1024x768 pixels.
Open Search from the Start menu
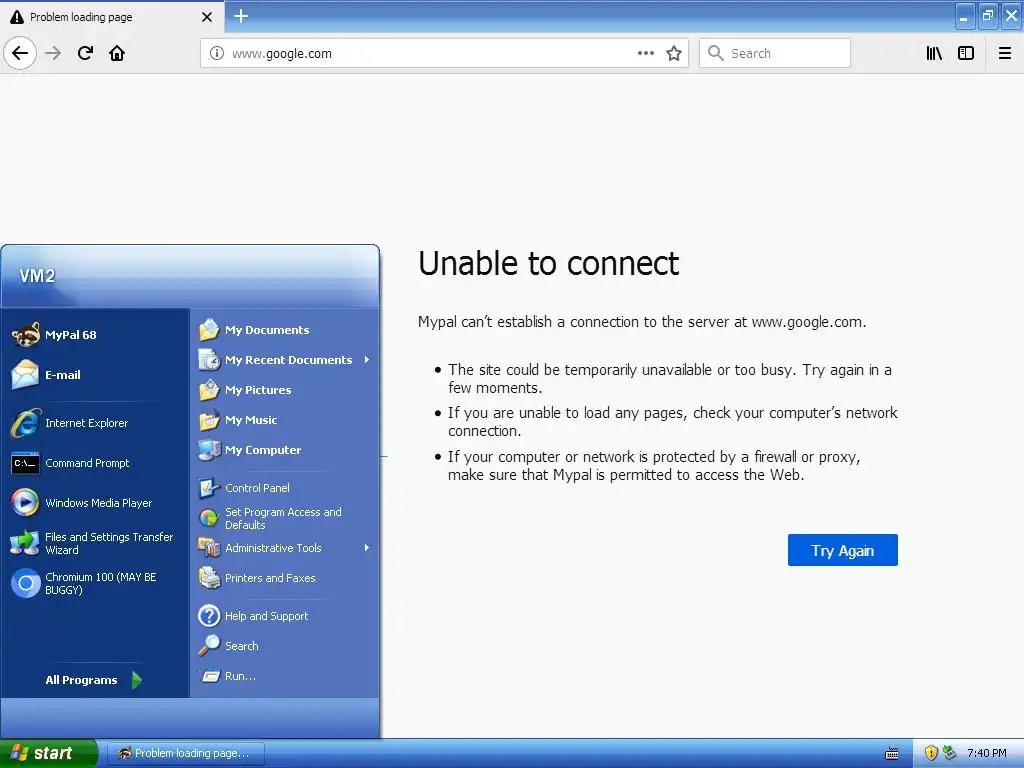(285, 646)
